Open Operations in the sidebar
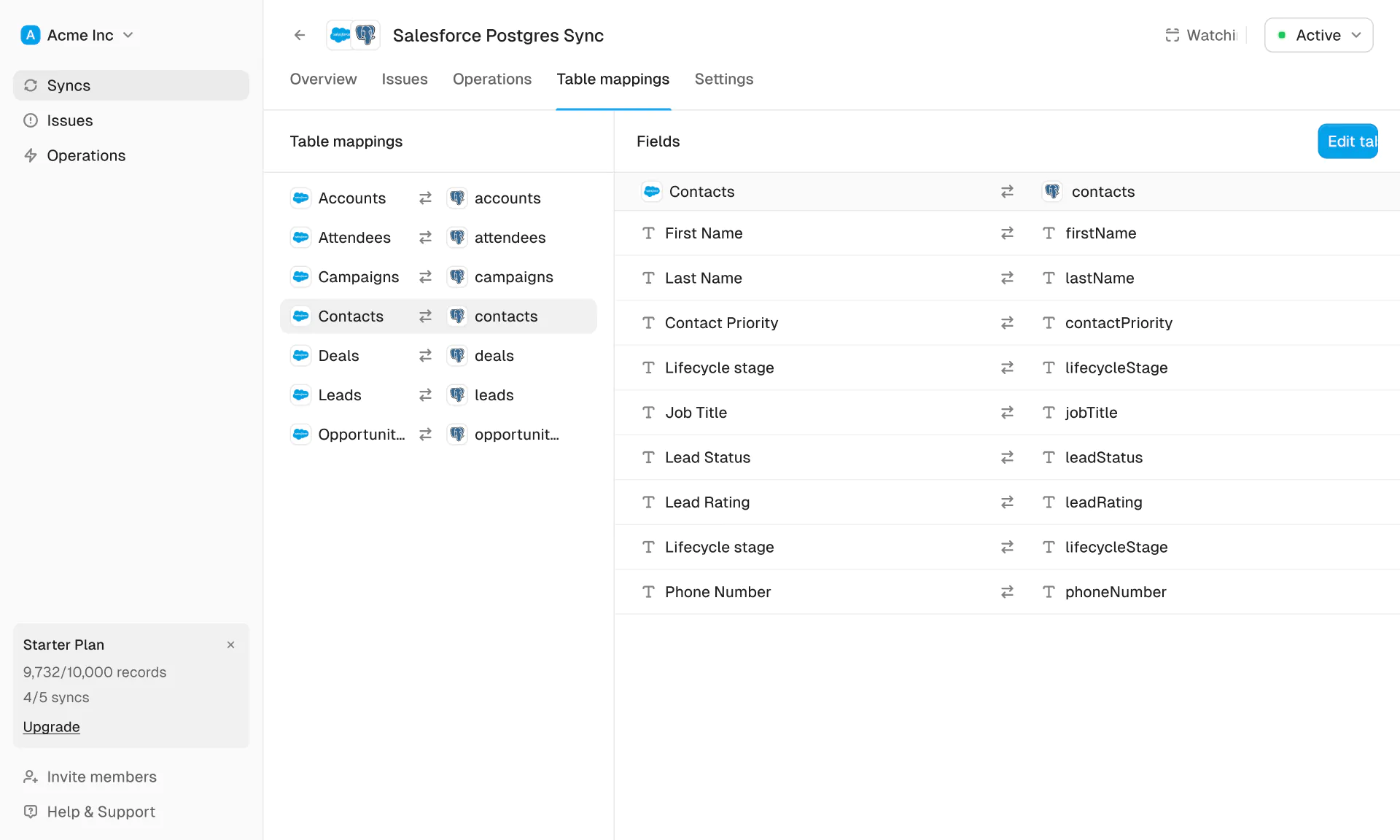Screen dimensions: 1400x840 point(131,155)
